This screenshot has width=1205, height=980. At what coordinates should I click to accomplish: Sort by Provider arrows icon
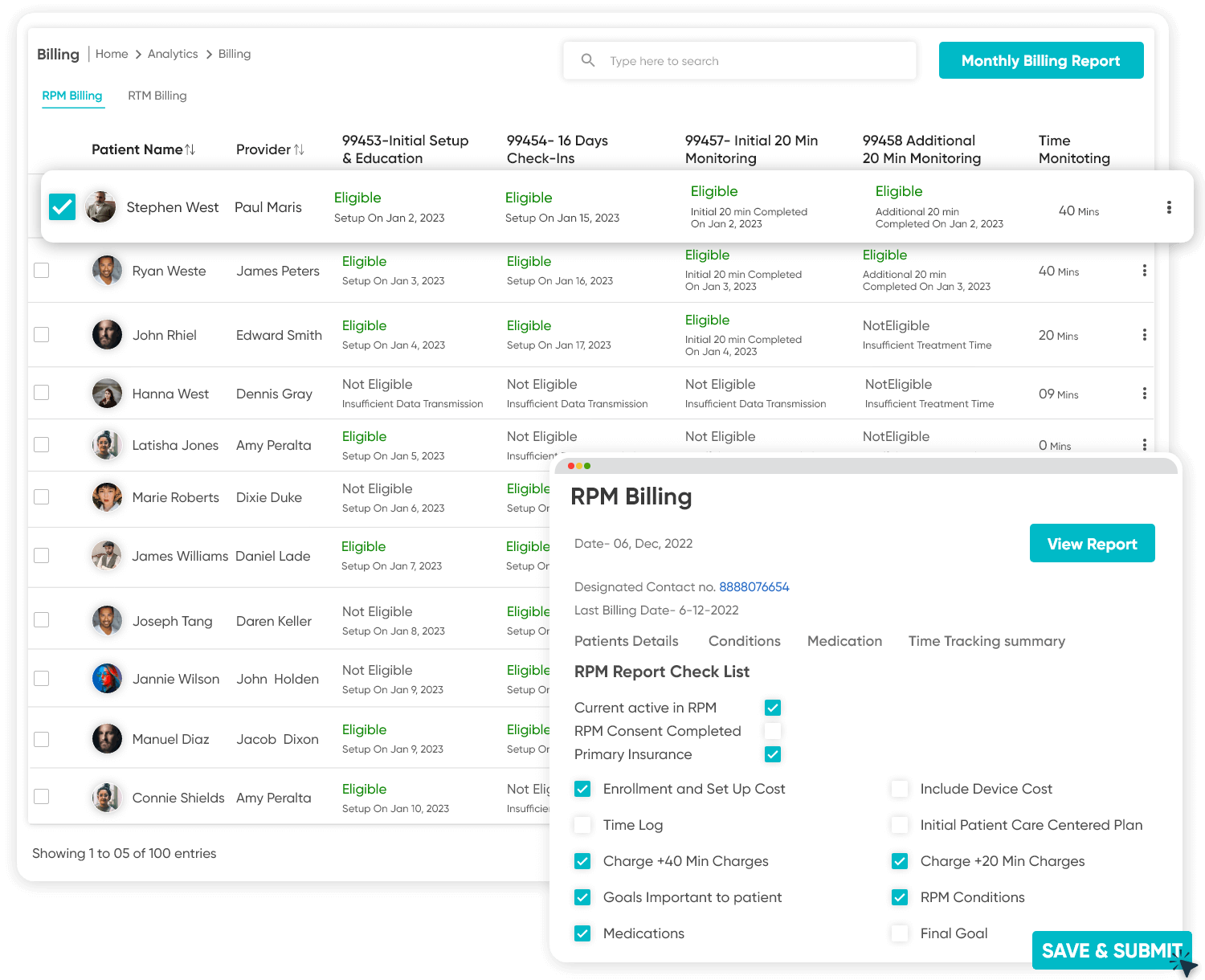click(x=299, y=149)
